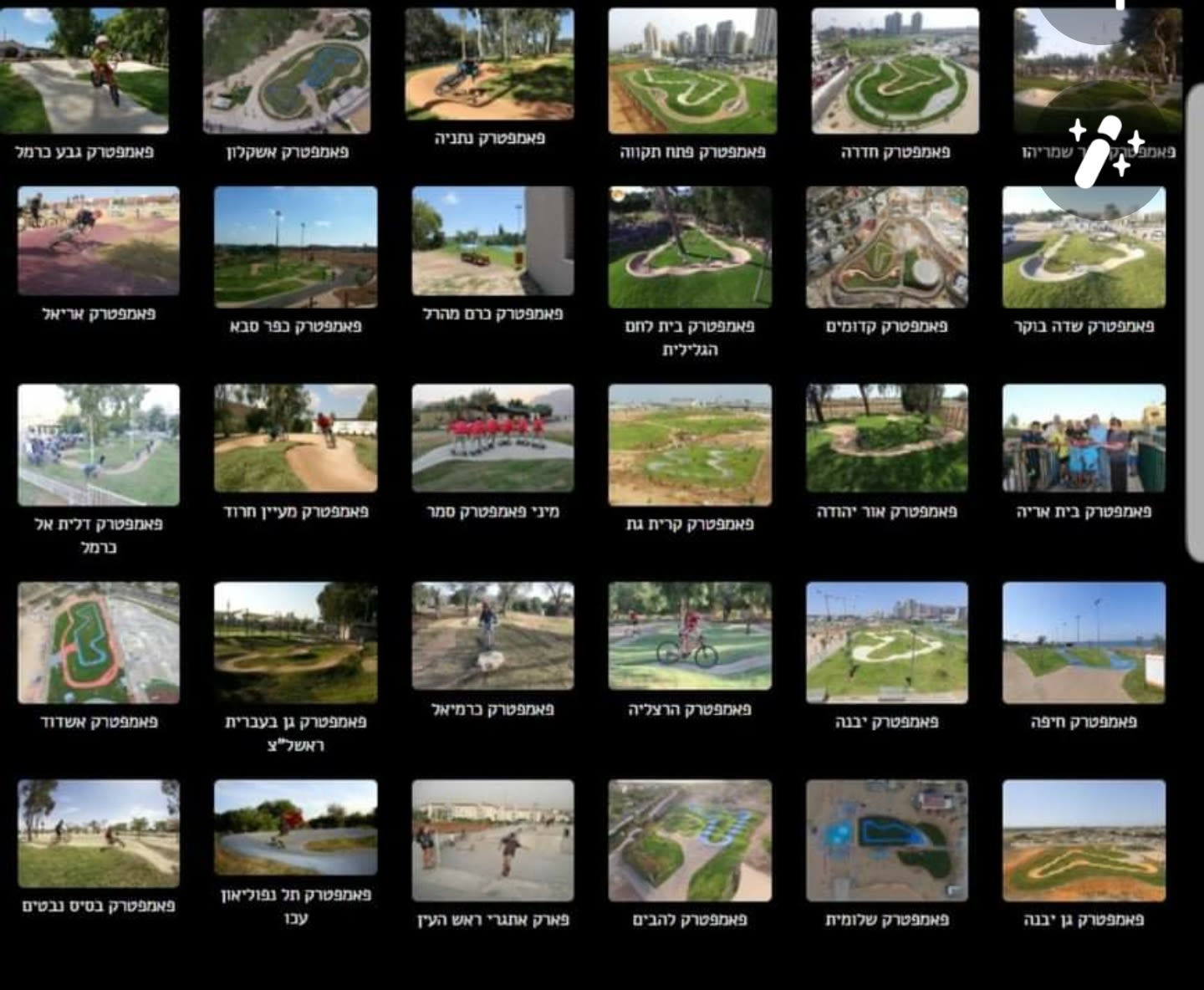Open the פאמפטרק כפר סבא picture
Image resolution: width=1204 pixels, height=990 pixels.
coord(296,247)
